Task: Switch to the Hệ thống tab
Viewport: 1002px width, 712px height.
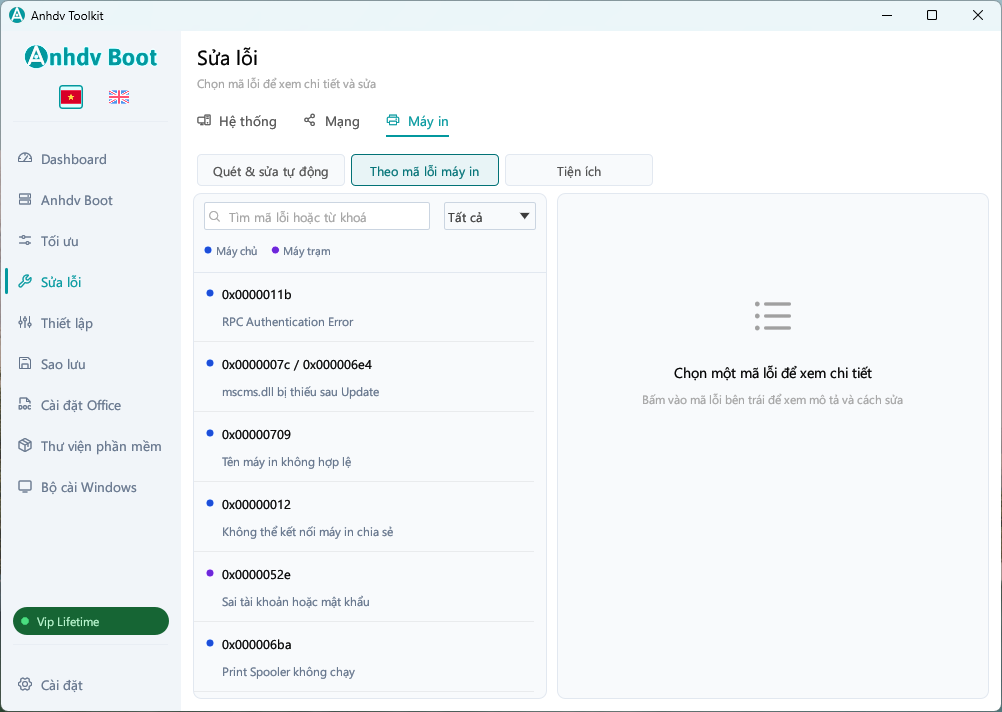Action: 237,121
